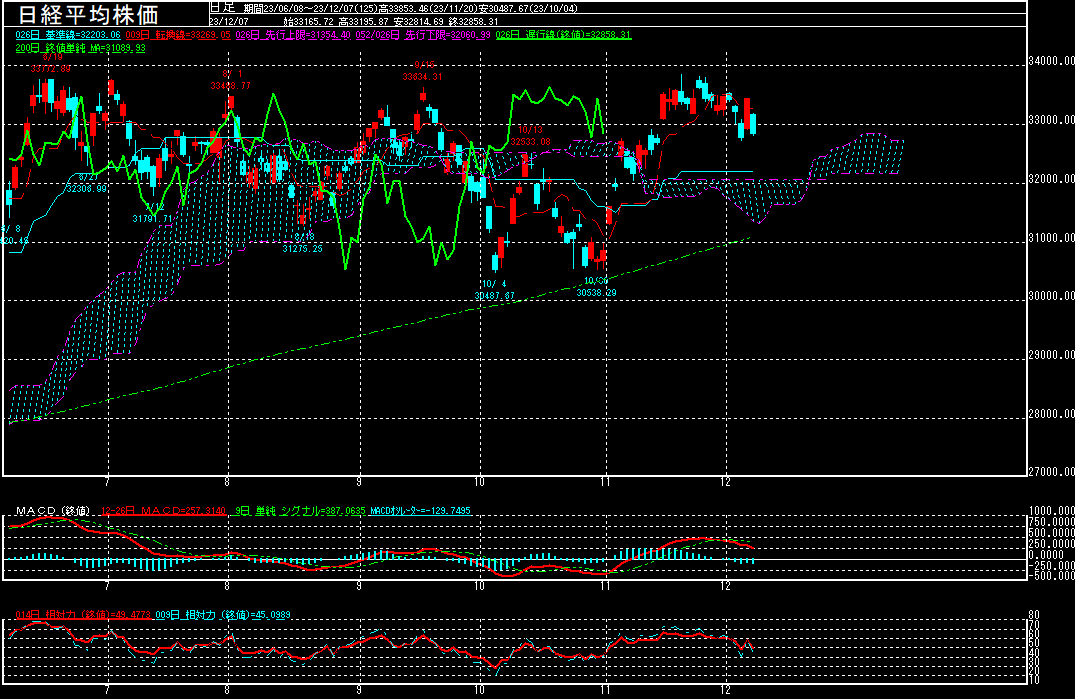Click the MACD (終値) panel title
Screen dimensions: 1076x699
coord(53,511)
